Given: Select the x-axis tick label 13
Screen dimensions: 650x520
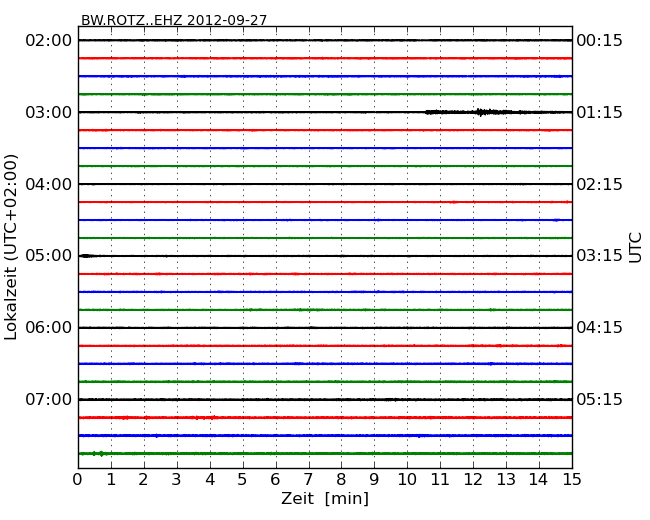Looking at the screenshot, I should pyautogui.click(x=506, y=479).
